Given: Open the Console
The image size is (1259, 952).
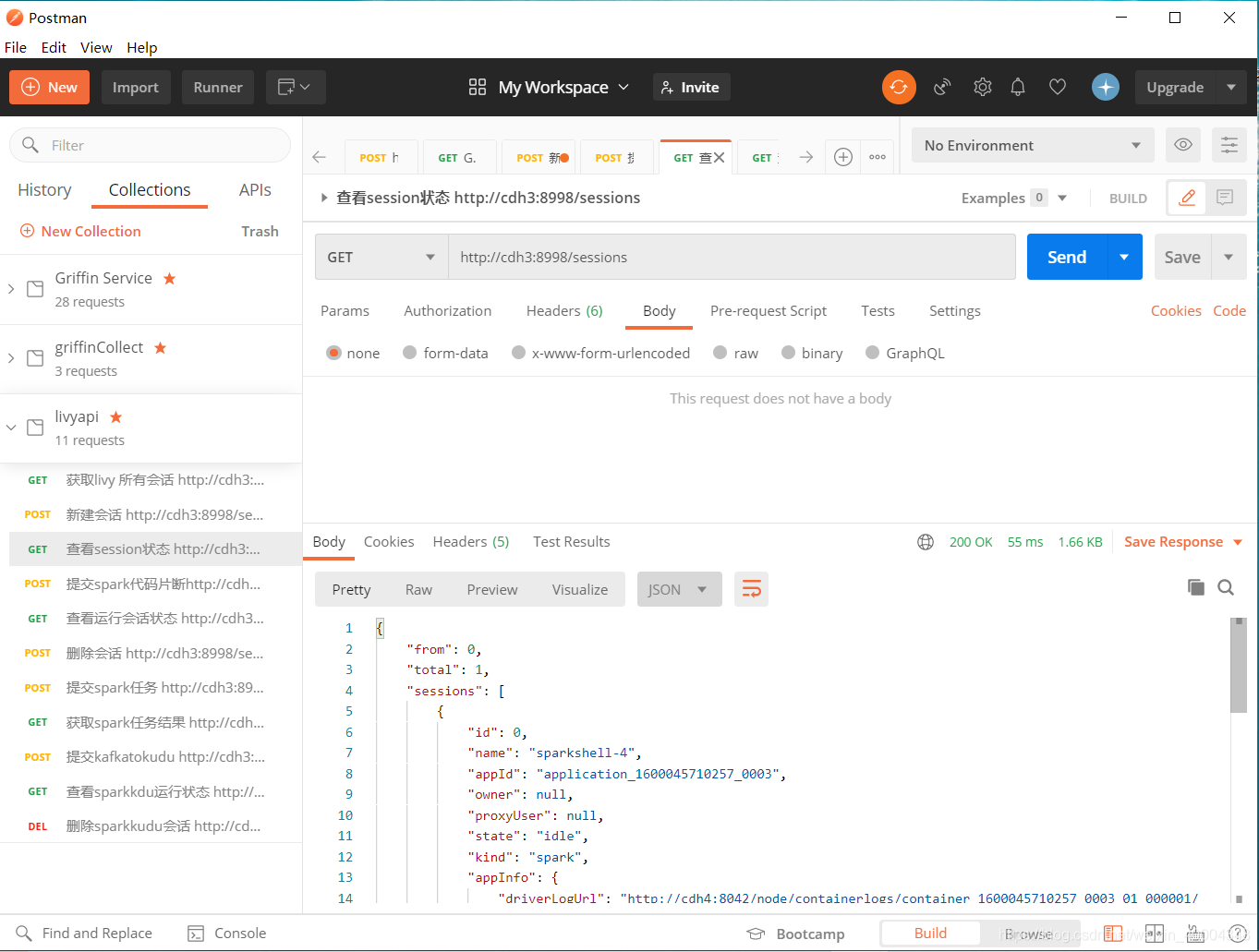Looking at the screenshot, I should pos(227,933).
